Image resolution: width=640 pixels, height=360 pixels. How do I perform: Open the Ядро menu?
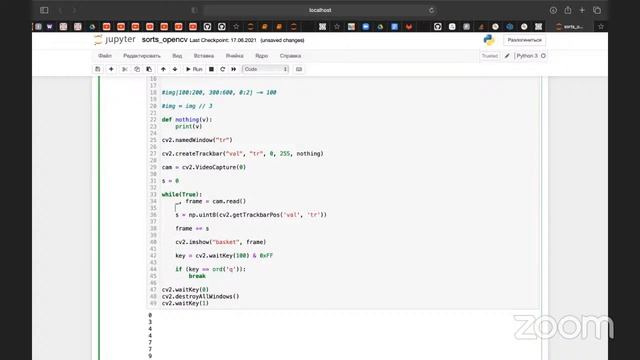(262, 56)
